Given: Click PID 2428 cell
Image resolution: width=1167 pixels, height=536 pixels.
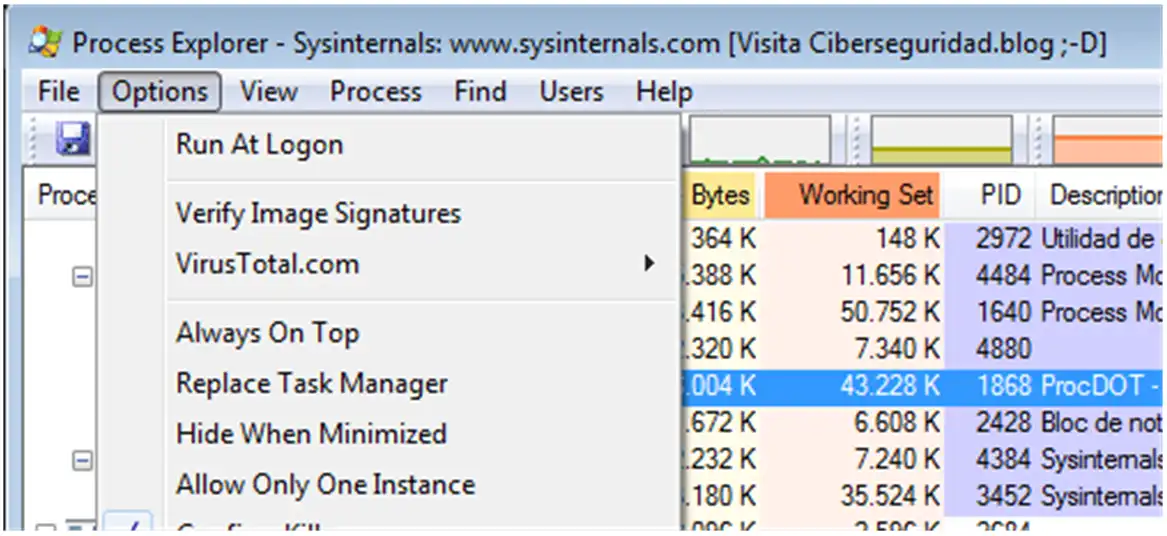Looking at the screenshot, I should (1003, 424).
